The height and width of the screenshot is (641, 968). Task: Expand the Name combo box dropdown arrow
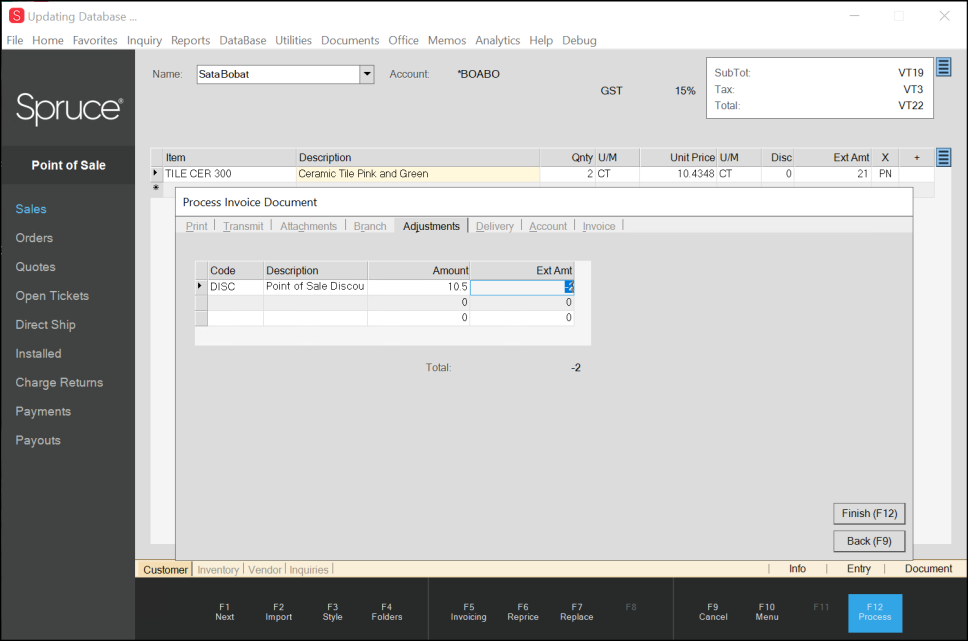[x=367, y=74]
